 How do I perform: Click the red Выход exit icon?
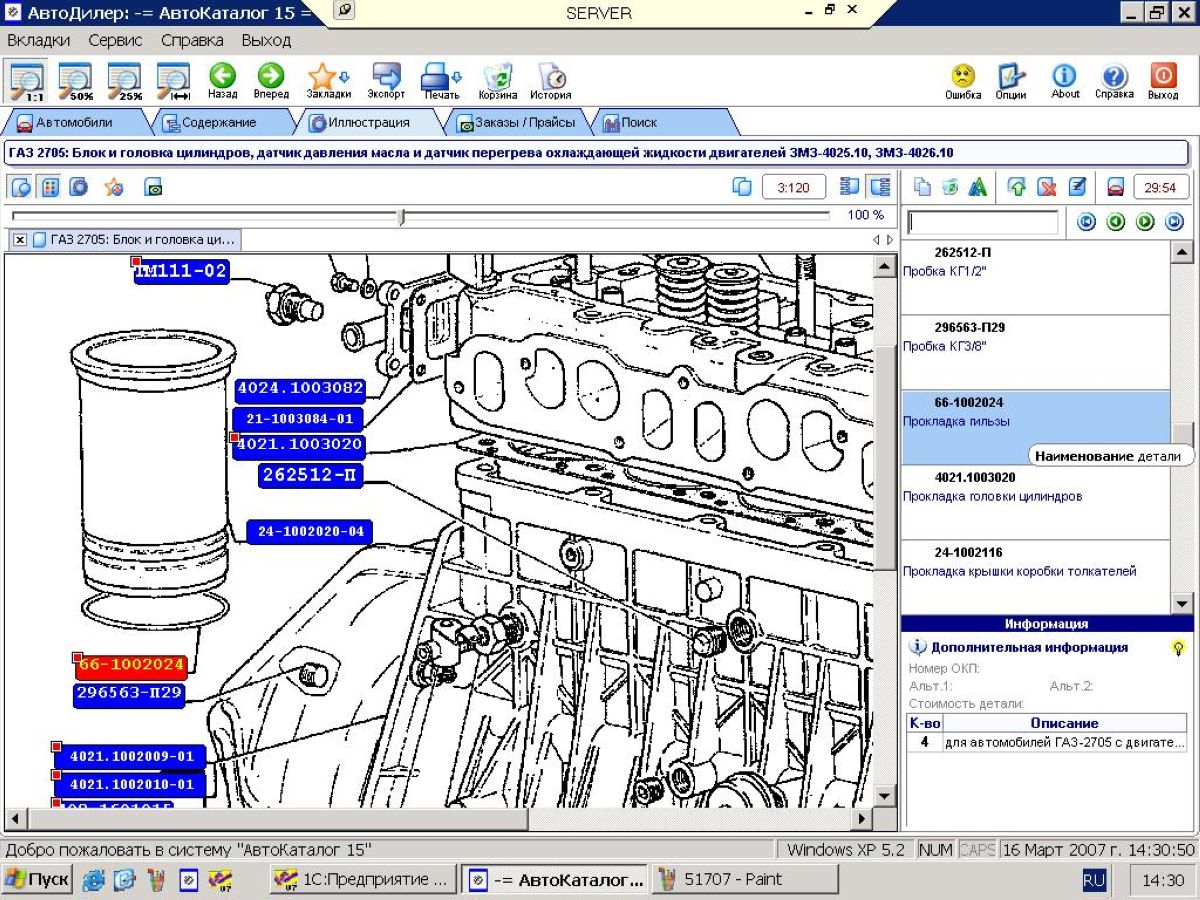[x=1163, y=81]
